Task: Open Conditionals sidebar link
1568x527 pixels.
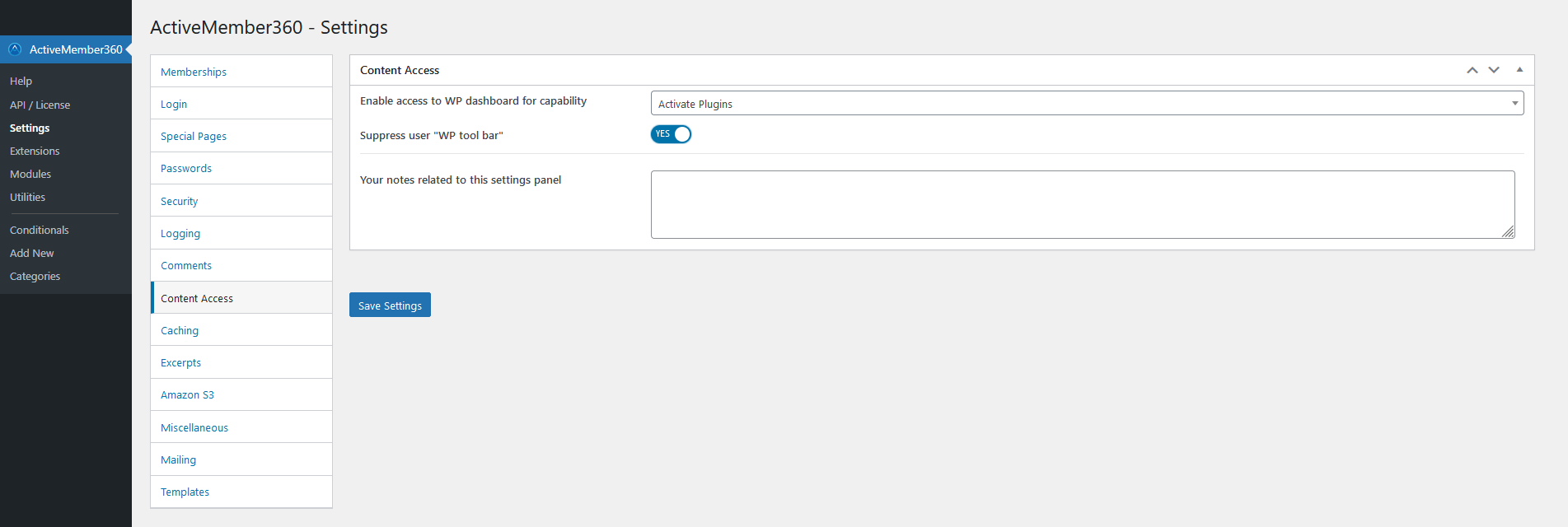Action: (x=66, y=230)
